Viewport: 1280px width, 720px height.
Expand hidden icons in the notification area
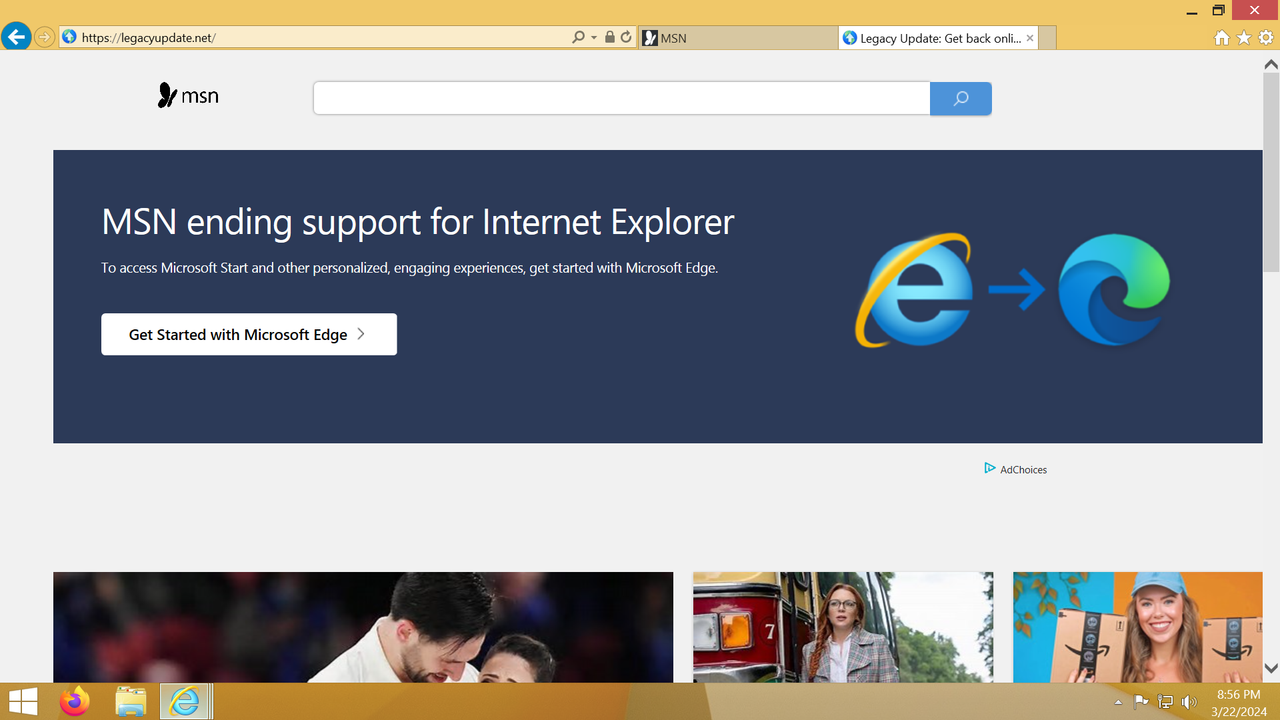(1119, 701)
